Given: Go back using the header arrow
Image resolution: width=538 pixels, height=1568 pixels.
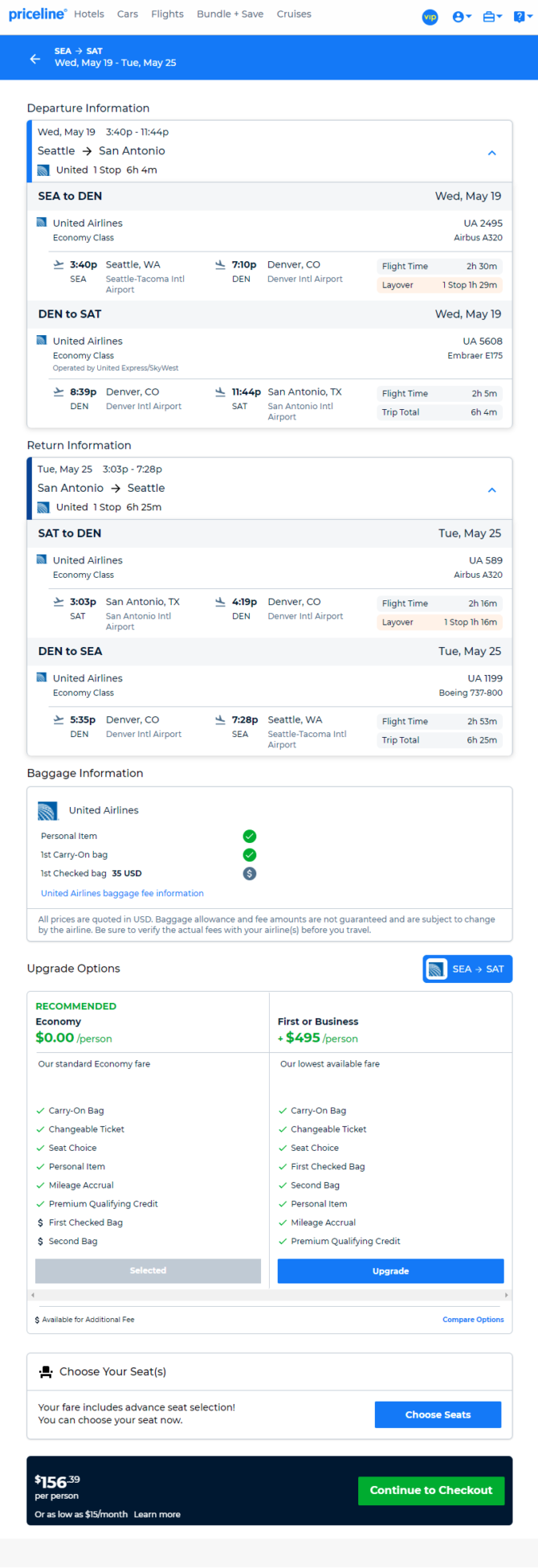Looking at the screenshot, I should tap(35, 59).
